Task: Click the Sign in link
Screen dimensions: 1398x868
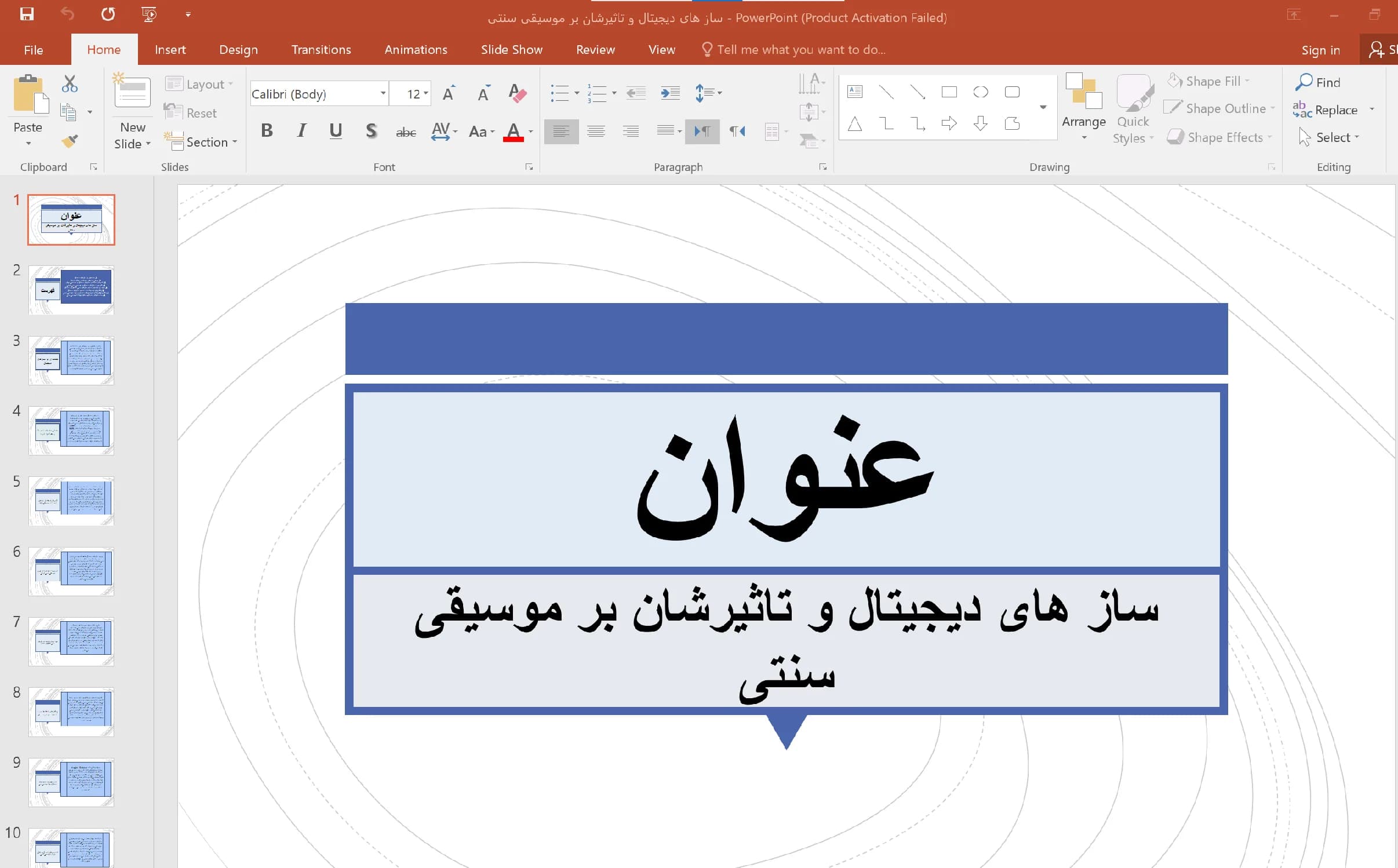Action: [x=1321, y=50]
